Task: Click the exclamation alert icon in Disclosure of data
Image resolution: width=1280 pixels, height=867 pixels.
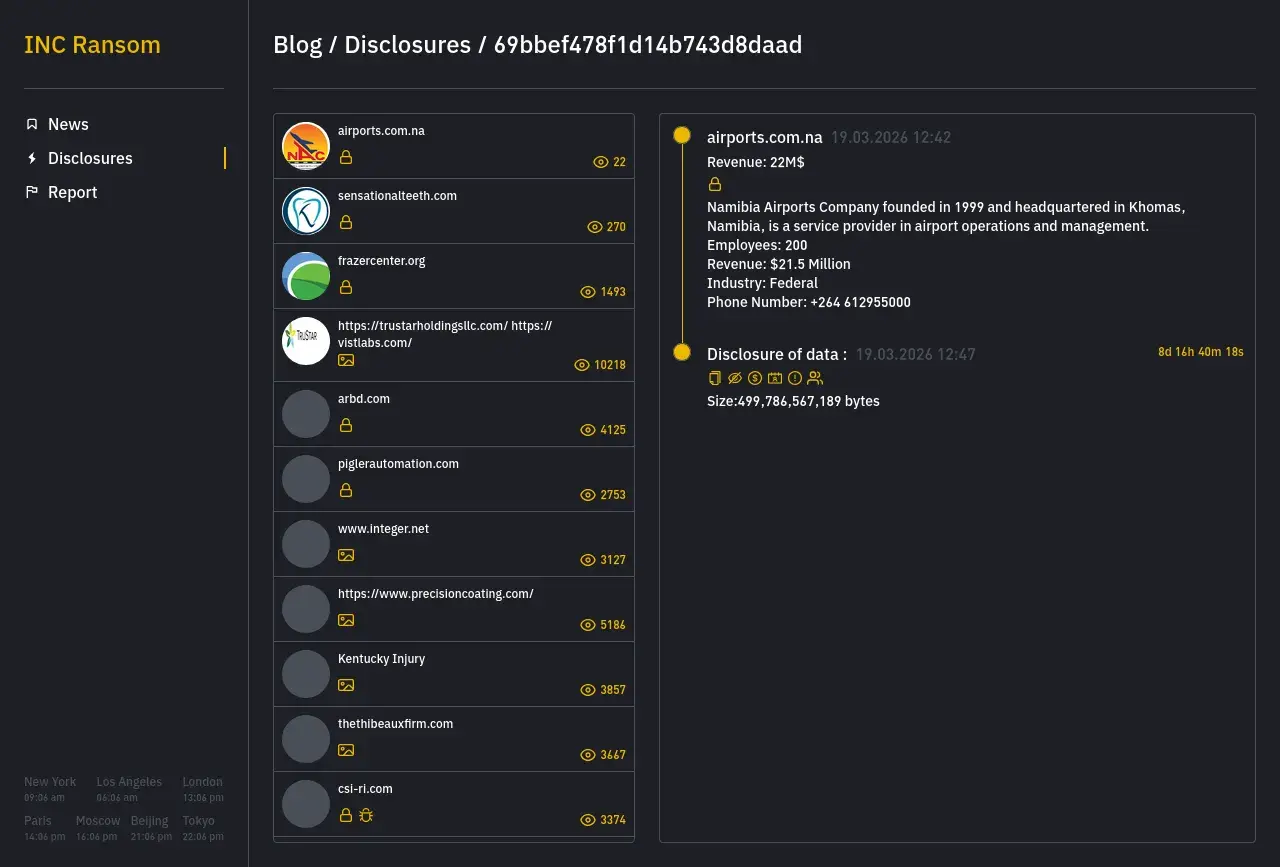Action: [795, 378]
